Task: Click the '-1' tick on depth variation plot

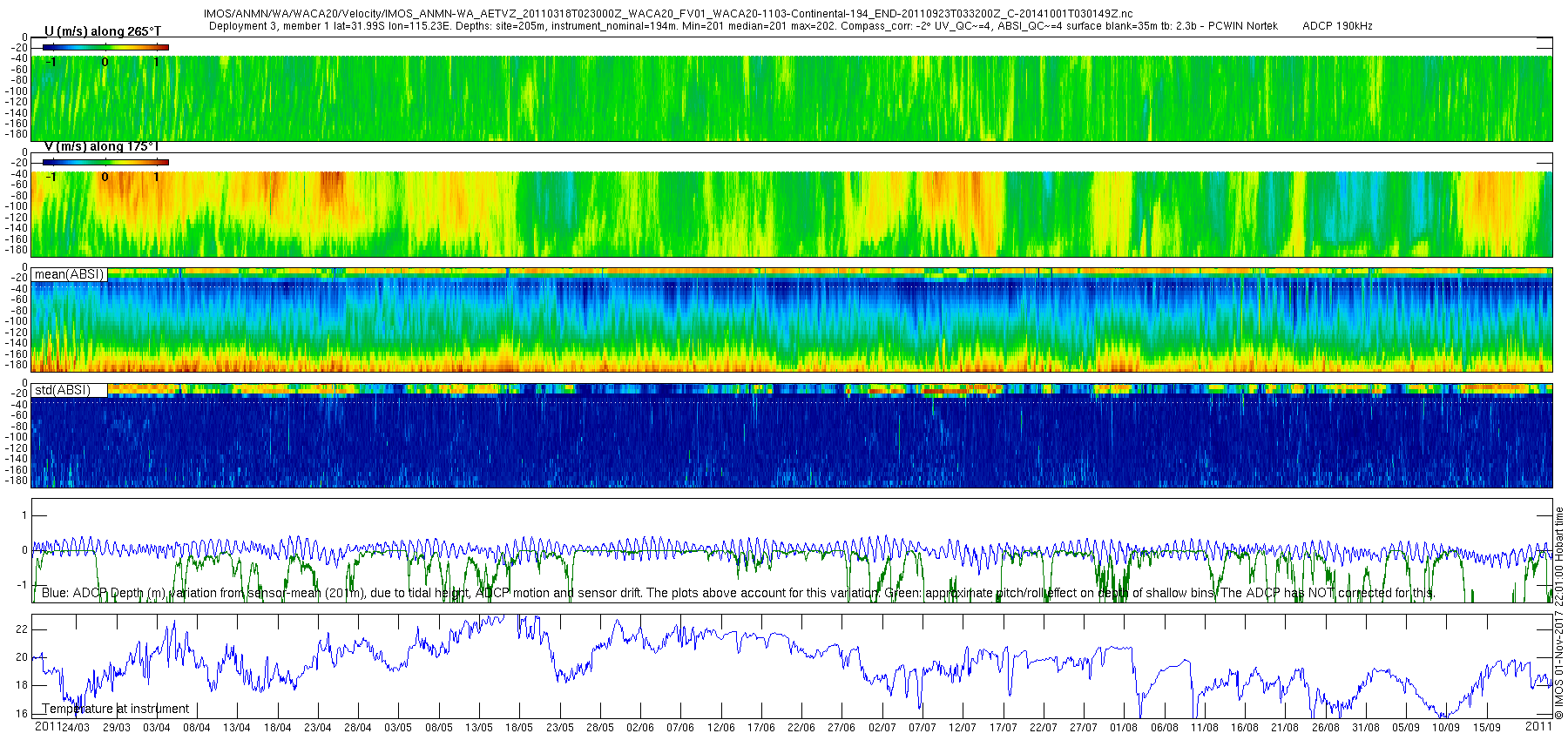Action: click(x=24, y=585)
